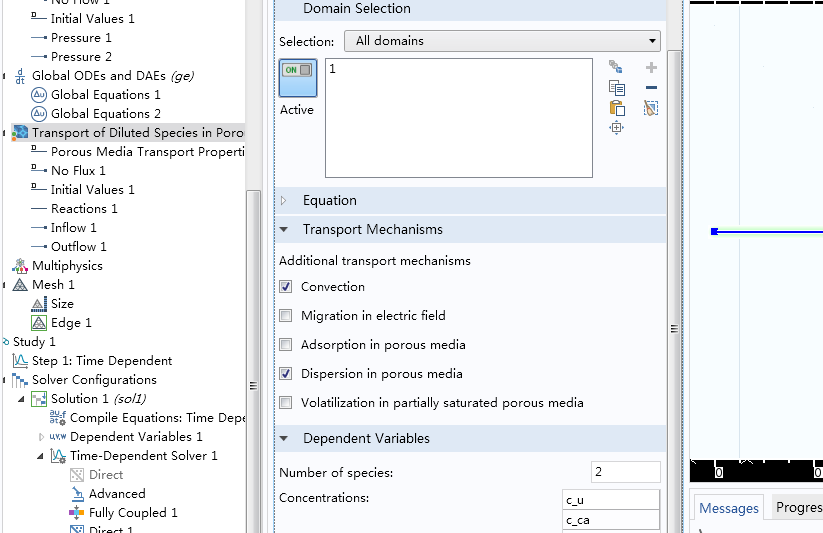823x533 pixels.
Task: Click the Clear Selection broom icon
Action: tap(651, 107)
